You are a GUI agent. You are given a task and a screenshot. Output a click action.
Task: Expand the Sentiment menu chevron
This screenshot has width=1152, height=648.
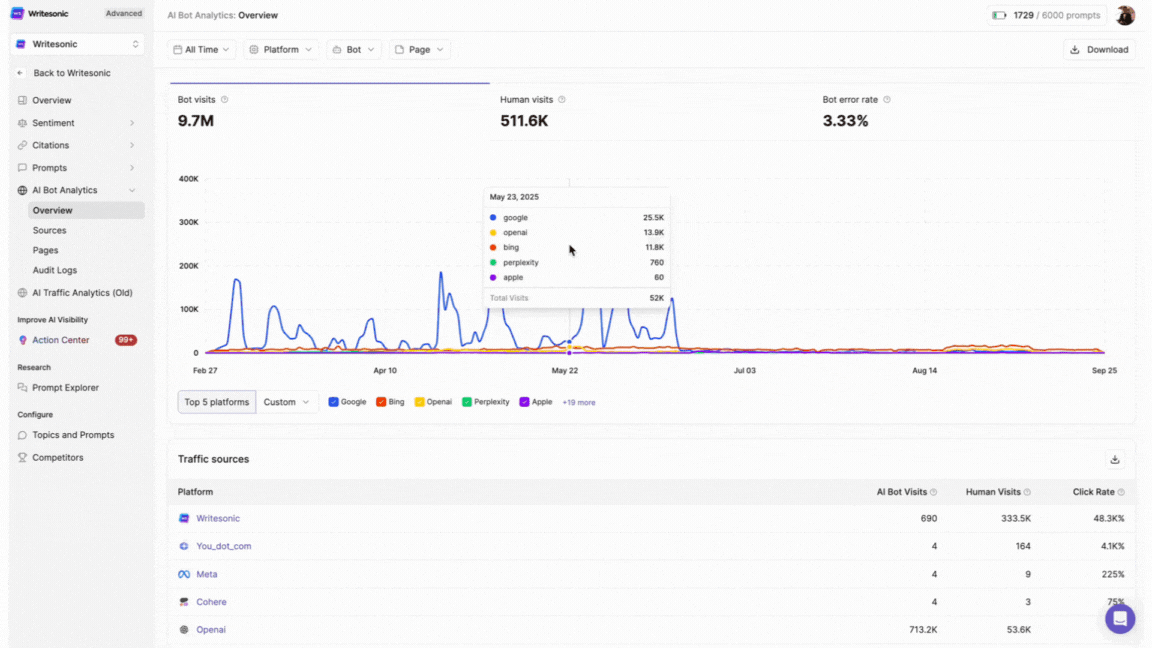(132, 123)
